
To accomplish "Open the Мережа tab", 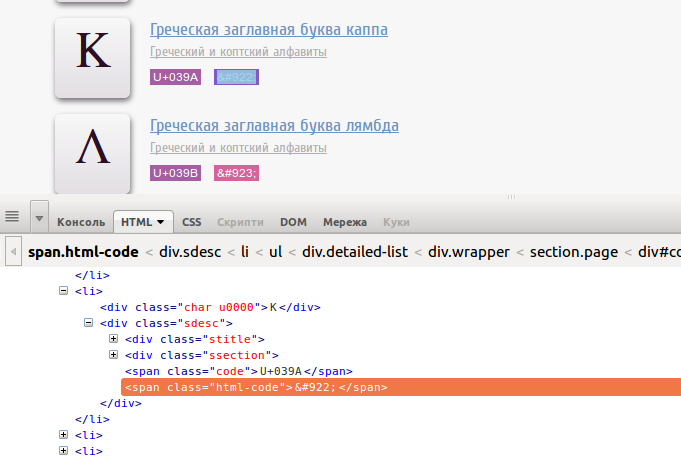I will [x=345, y=222].
